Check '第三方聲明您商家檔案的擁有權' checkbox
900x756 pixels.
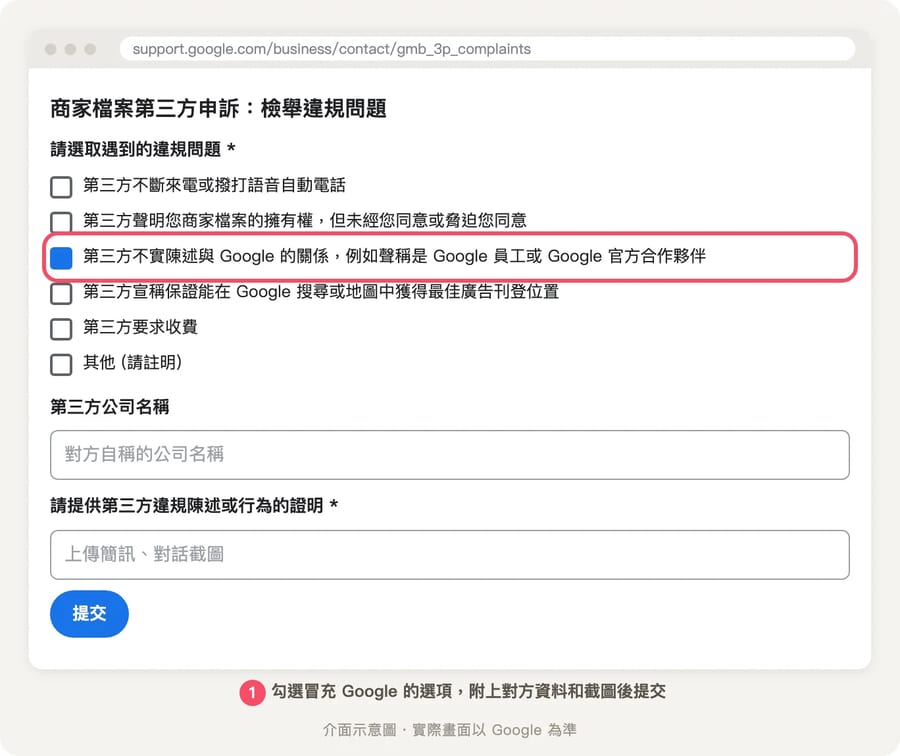coord(61,222)
